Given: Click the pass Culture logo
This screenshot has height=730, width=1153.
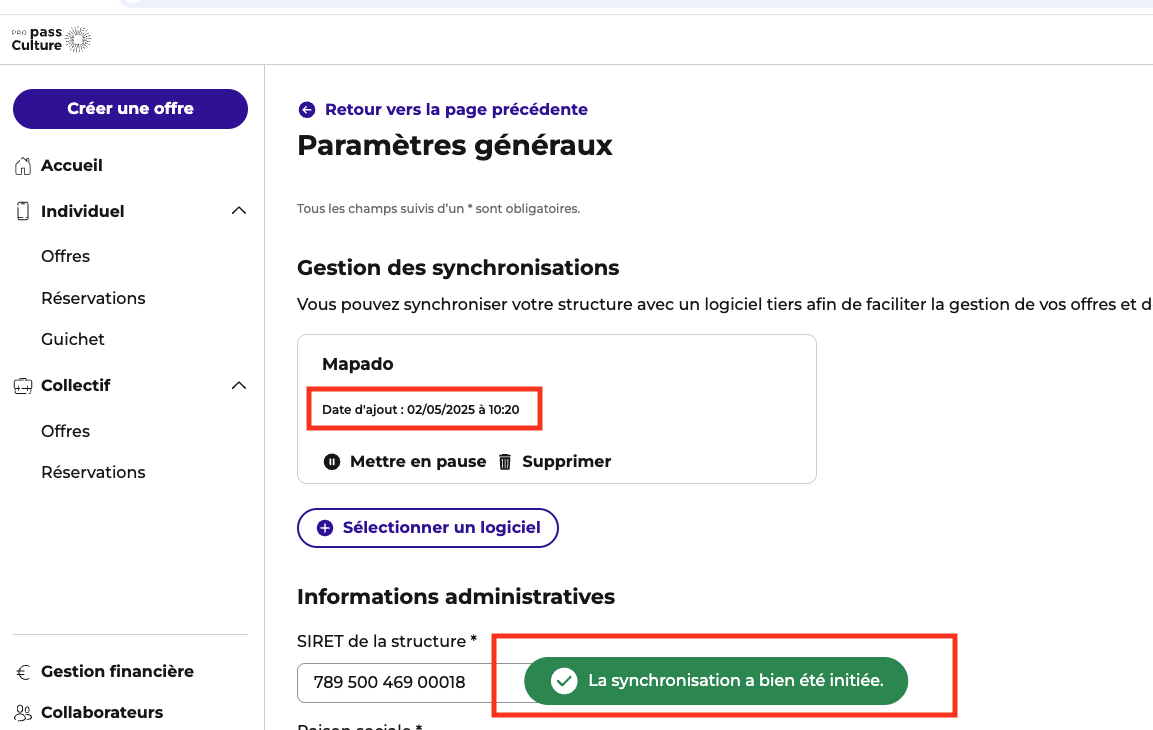Looking at the screenshot, I should pos(51,40).
